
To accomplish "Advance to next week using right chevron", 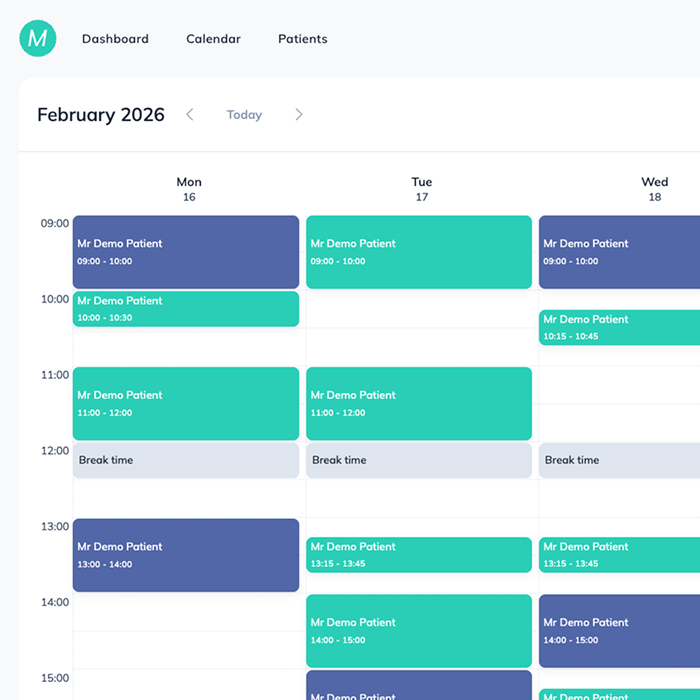I will point(298,115).
